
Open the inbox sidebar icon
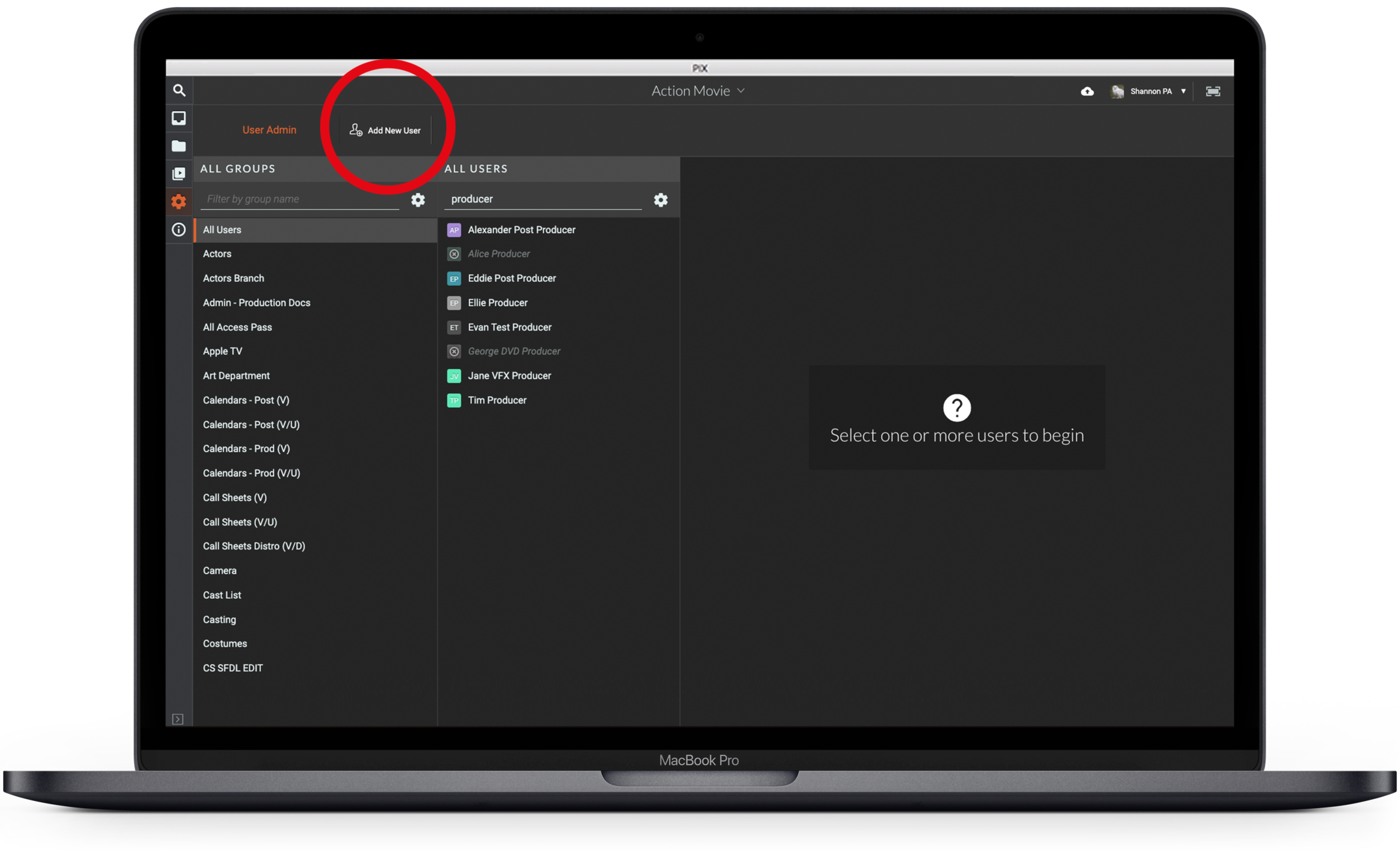coord(179,118)
